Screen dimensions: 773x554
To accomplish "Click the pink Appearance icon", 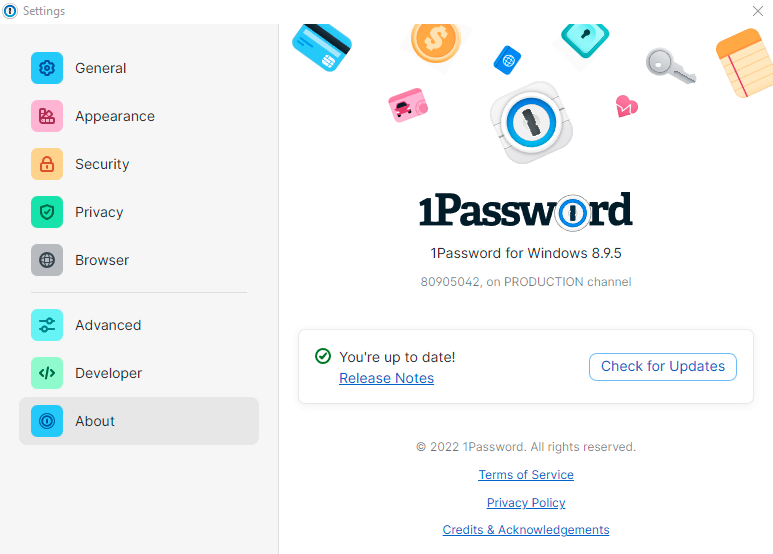I will pos(47,116).
